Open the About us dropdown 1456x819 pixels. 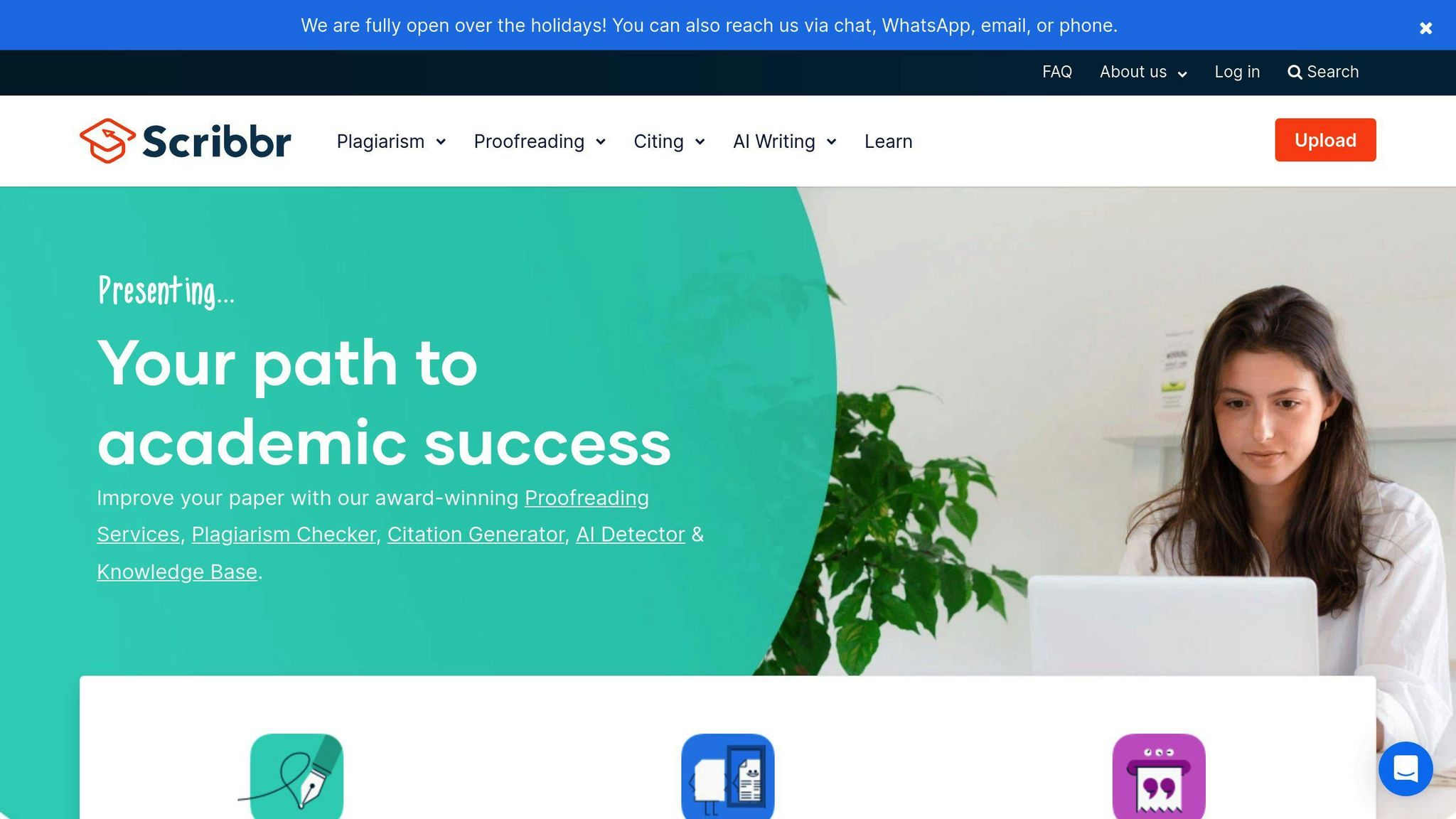coord(1143,72)
